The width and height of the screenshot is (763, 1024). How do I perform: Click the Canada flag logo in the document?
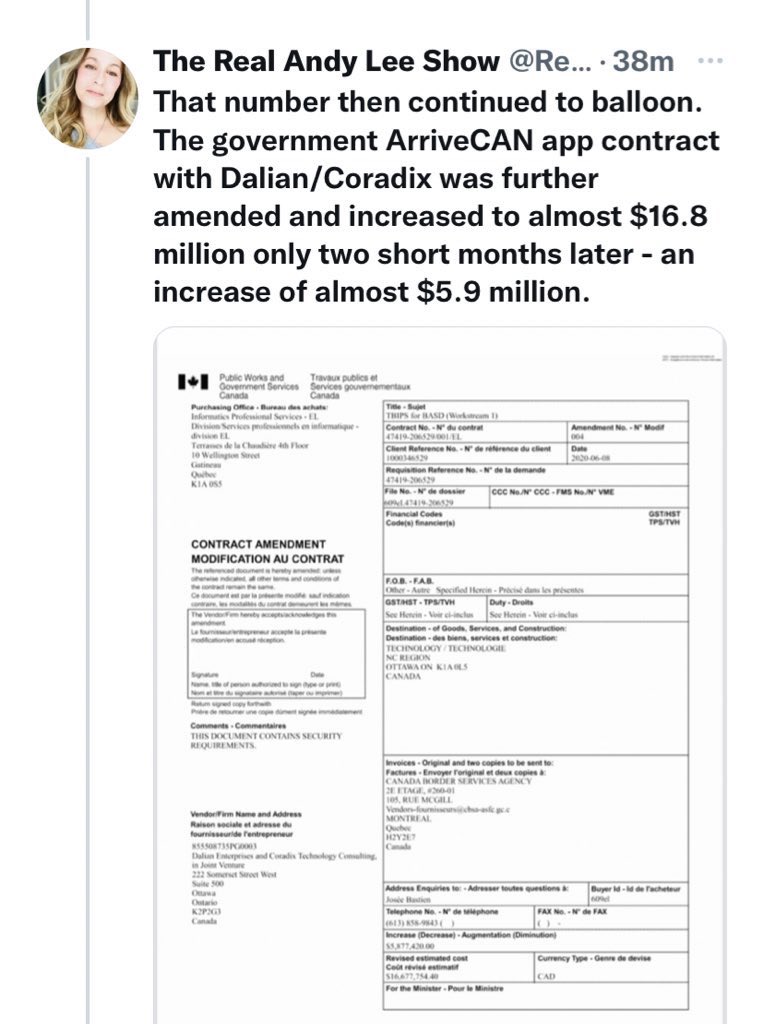(x=192, y=382)
